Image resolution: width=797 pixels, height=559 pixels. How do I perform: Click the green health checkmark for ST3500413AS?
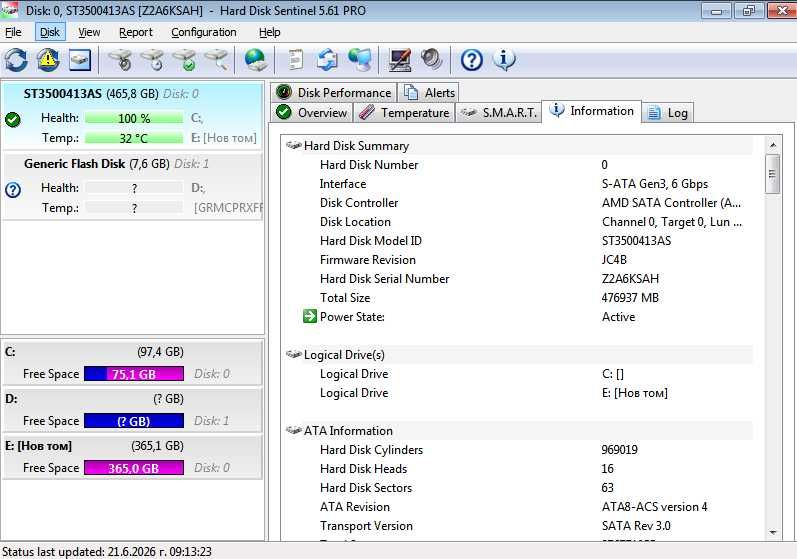click(x=13, y=119)
